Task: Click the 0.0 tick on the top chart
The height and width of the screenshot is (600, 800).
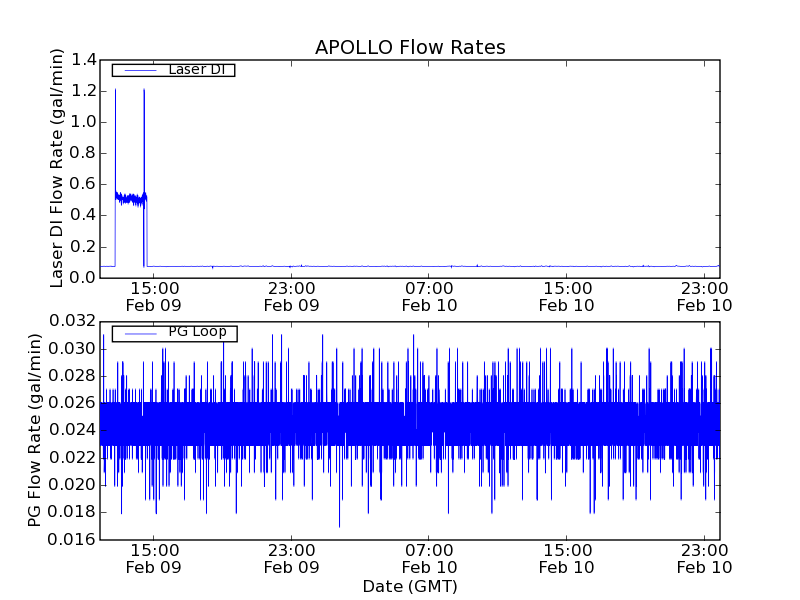Action: (83, 278)
